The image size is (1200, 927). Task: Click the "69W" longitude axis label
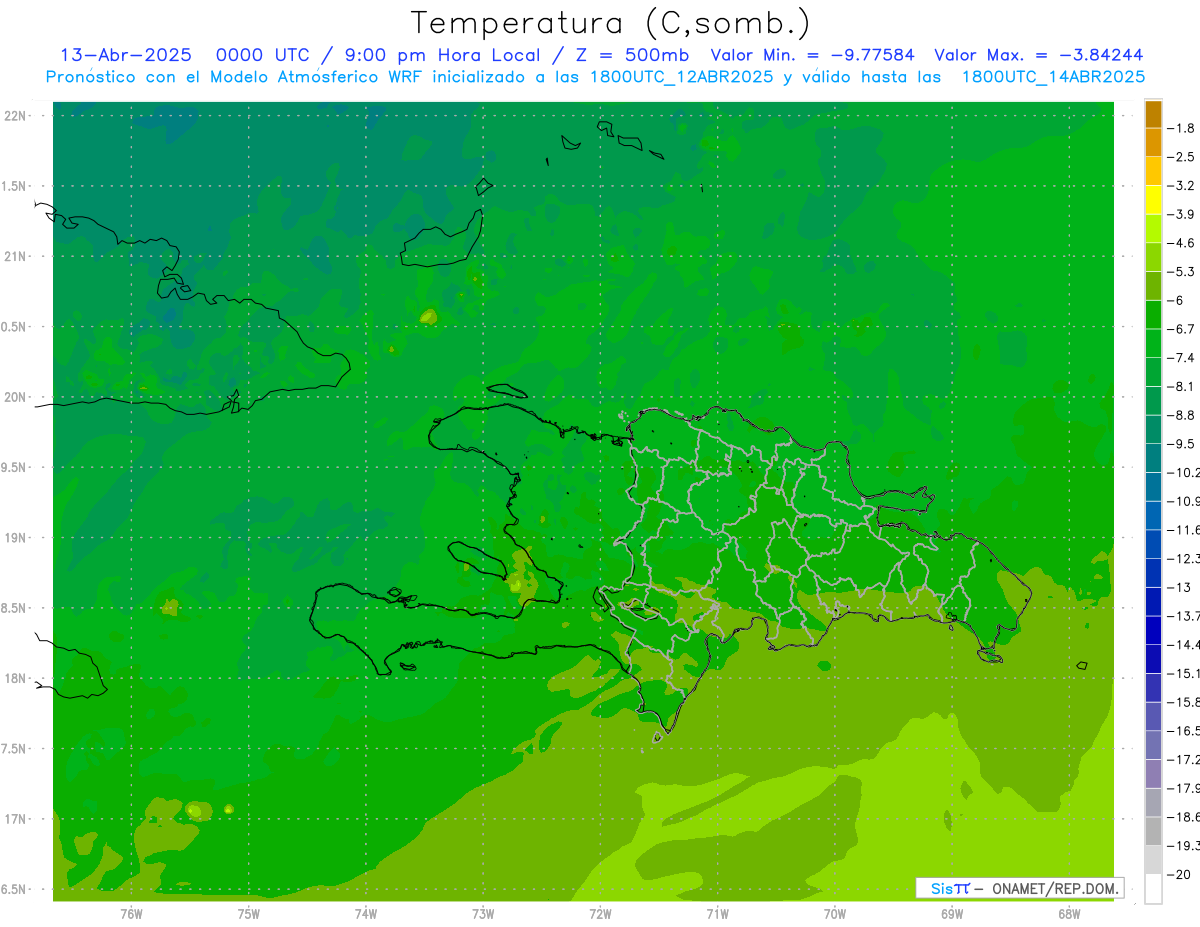(952, 914)
